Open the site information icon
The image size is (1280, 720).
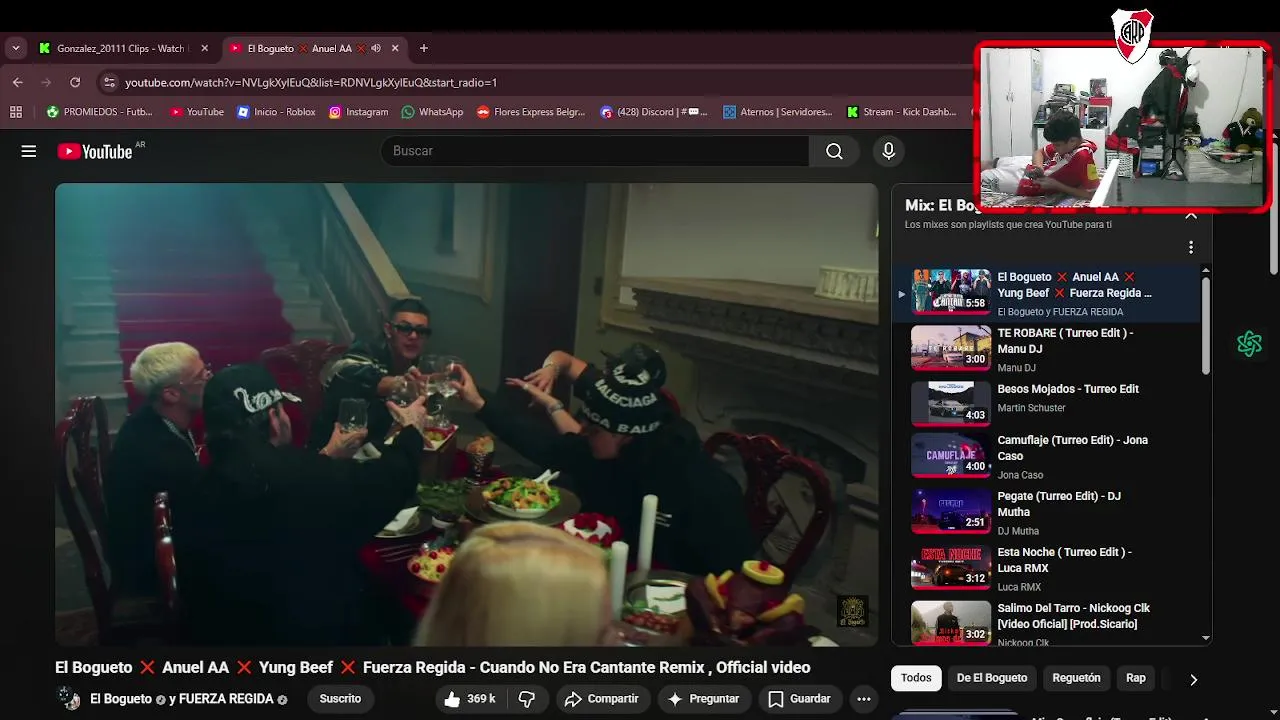[110, 82]
